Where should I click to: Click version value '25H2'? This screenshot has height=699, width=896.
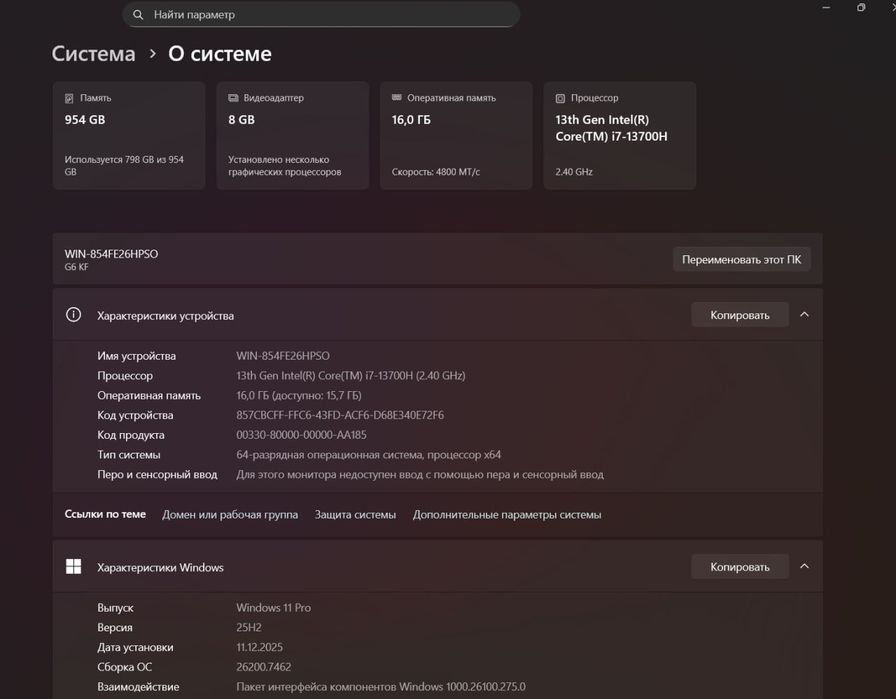[x=249, y=628]
